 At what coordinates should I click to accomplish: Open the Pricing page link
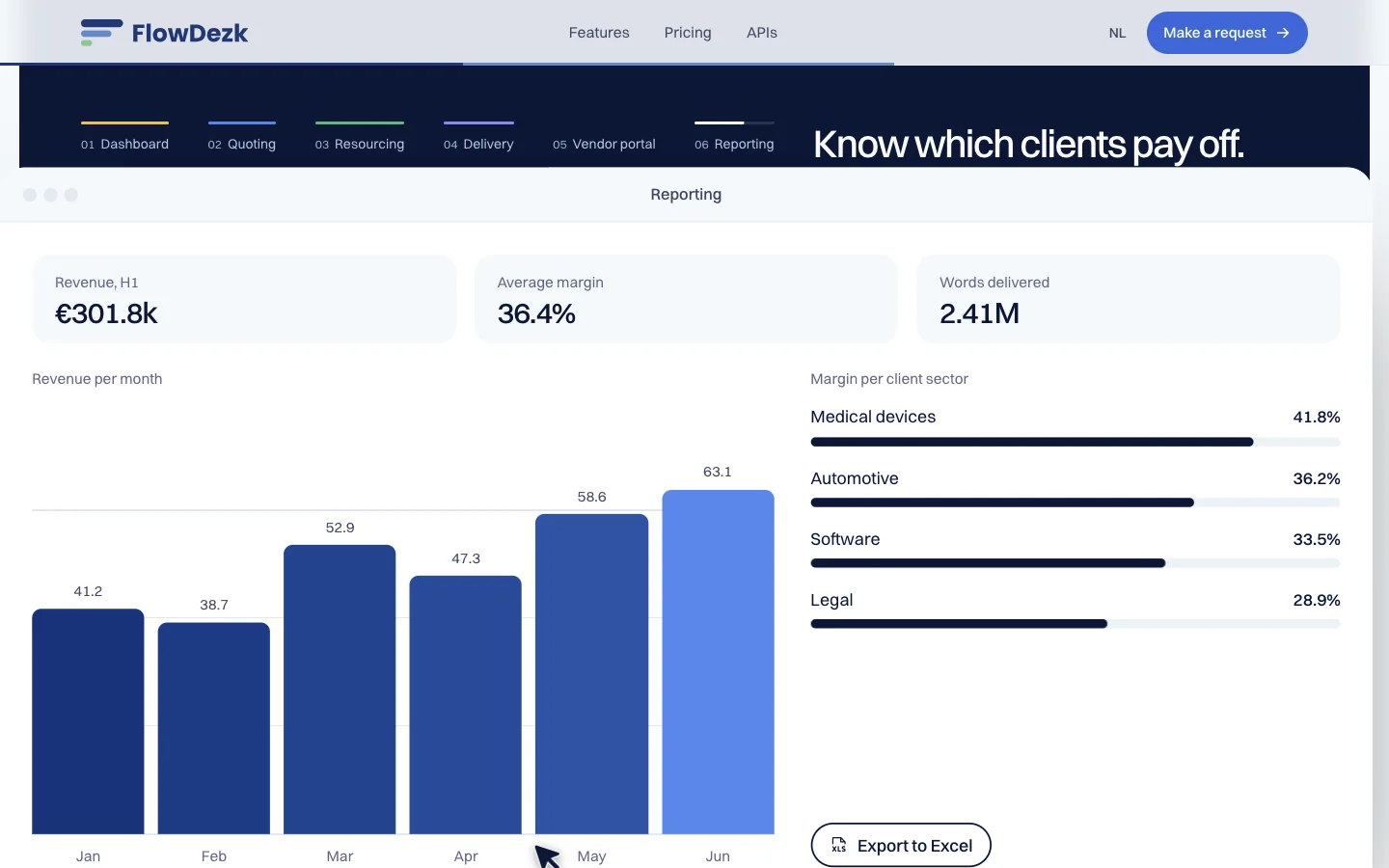[x=688, y=33]
